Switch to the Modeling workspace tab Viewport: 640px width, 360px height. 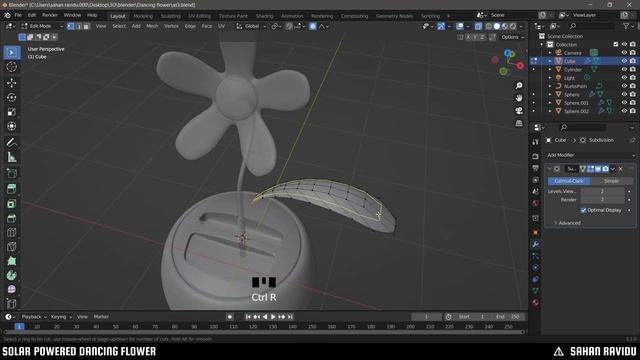tap(143, 16)
